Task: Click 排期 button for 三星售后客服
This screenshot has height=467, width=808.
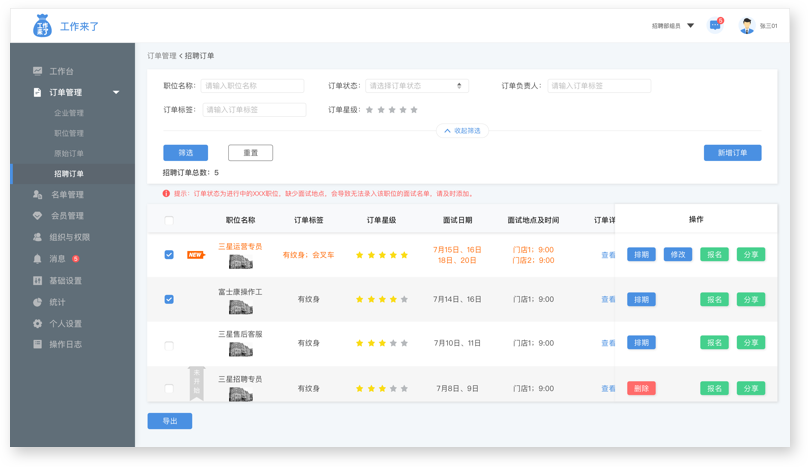Action: click(641, 343)
